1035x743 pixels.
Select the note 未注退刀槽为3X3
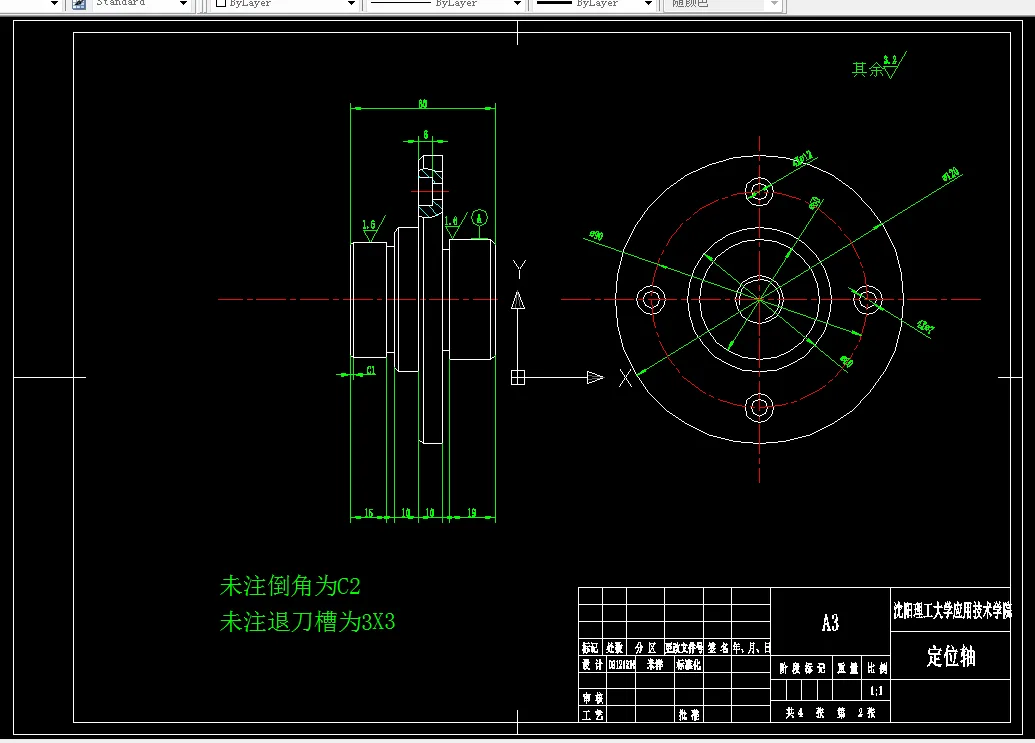[307, 622]
